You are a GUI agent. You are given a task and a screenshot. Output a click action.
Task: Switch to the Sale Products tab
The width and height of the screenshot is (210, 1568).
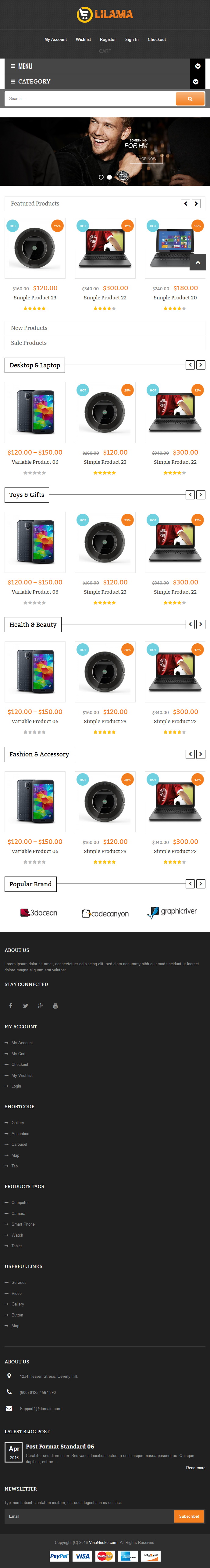29,343
